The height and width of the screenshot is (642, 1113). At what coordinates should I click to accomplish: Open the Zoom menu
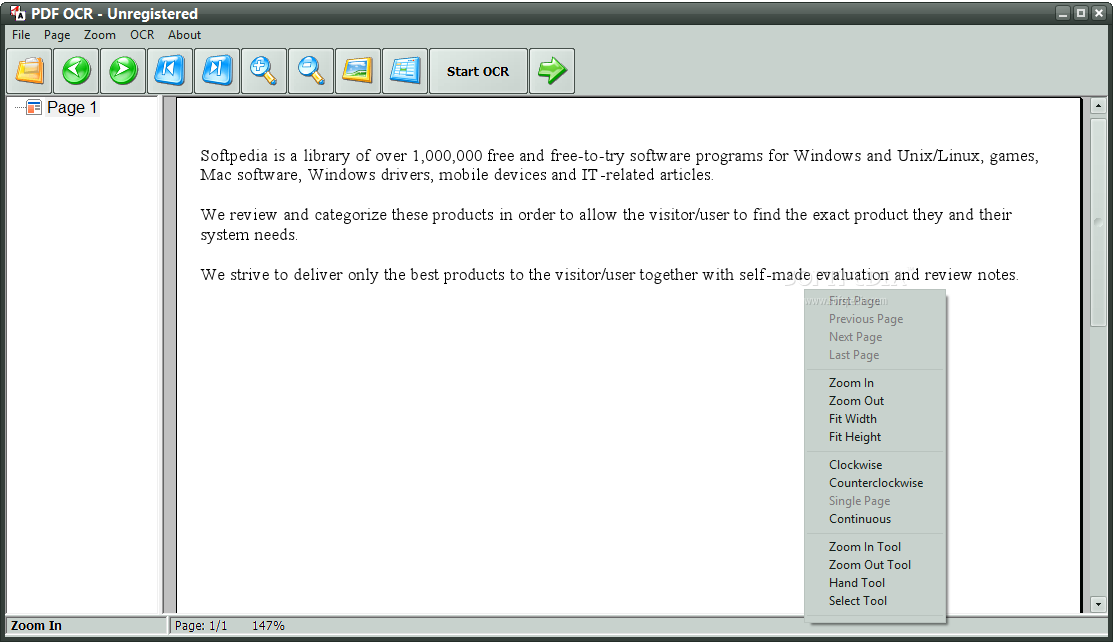(99, 35)
